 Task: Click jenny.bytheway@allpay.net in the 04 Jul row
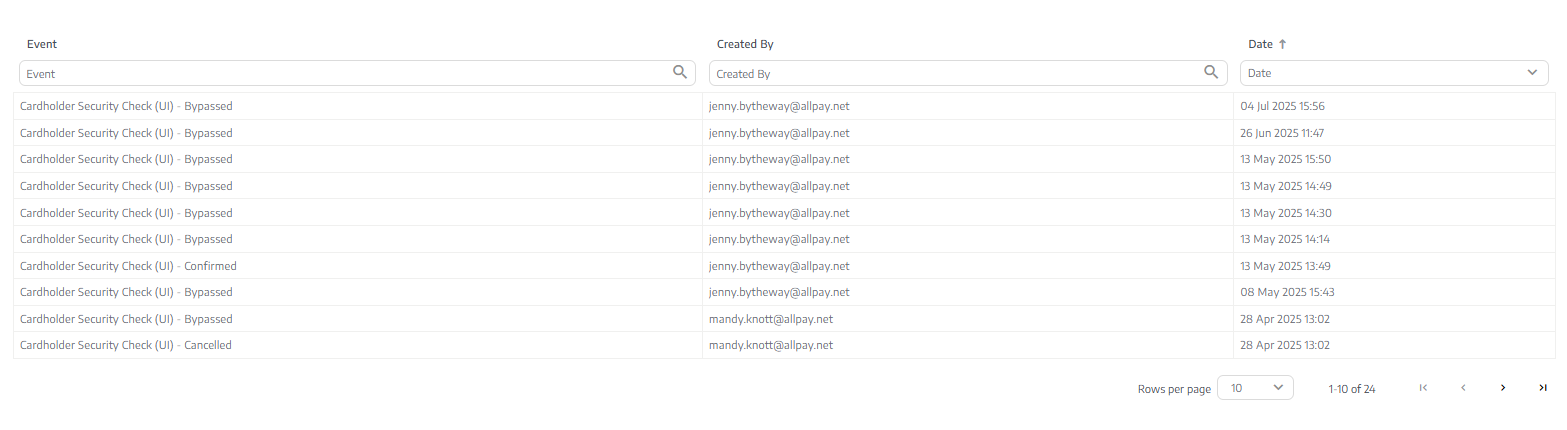[779, 106]
